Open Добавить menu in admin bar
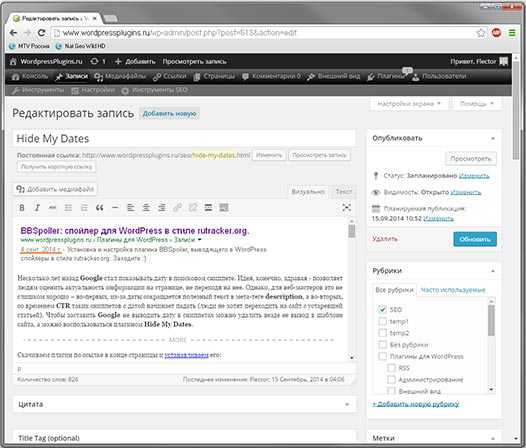 135,61
